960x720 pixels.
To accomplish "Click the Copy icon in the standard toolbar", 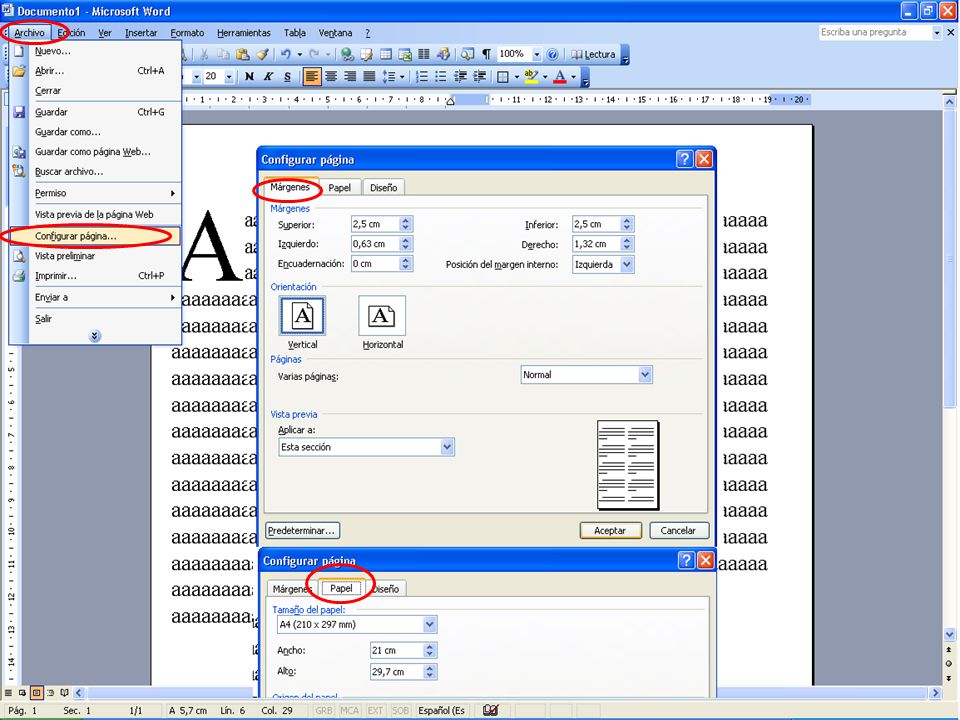I will (x=223, y=54).
